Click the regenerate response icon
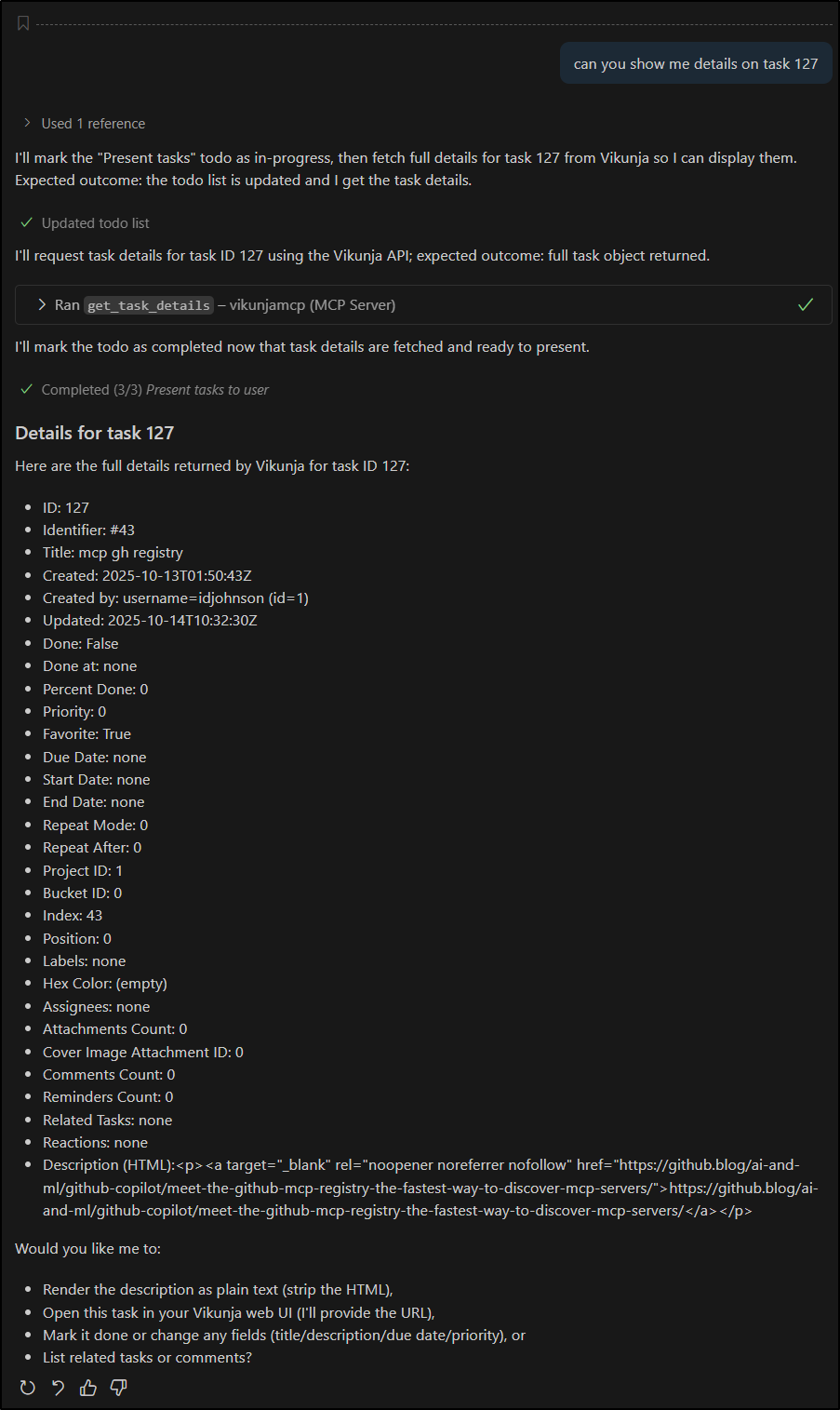Screen dimensions: 840x1410 point(27,1388)
